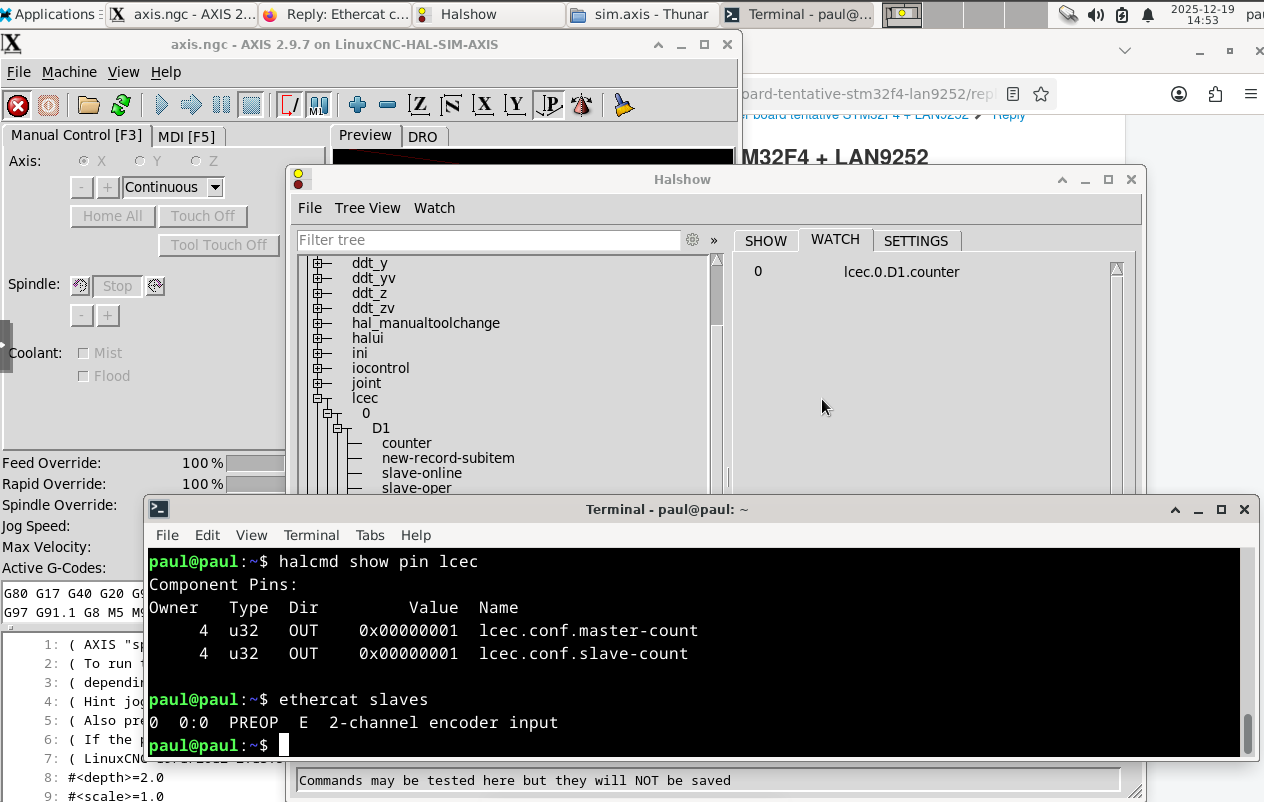Reload the current file with green arrows

121,105
